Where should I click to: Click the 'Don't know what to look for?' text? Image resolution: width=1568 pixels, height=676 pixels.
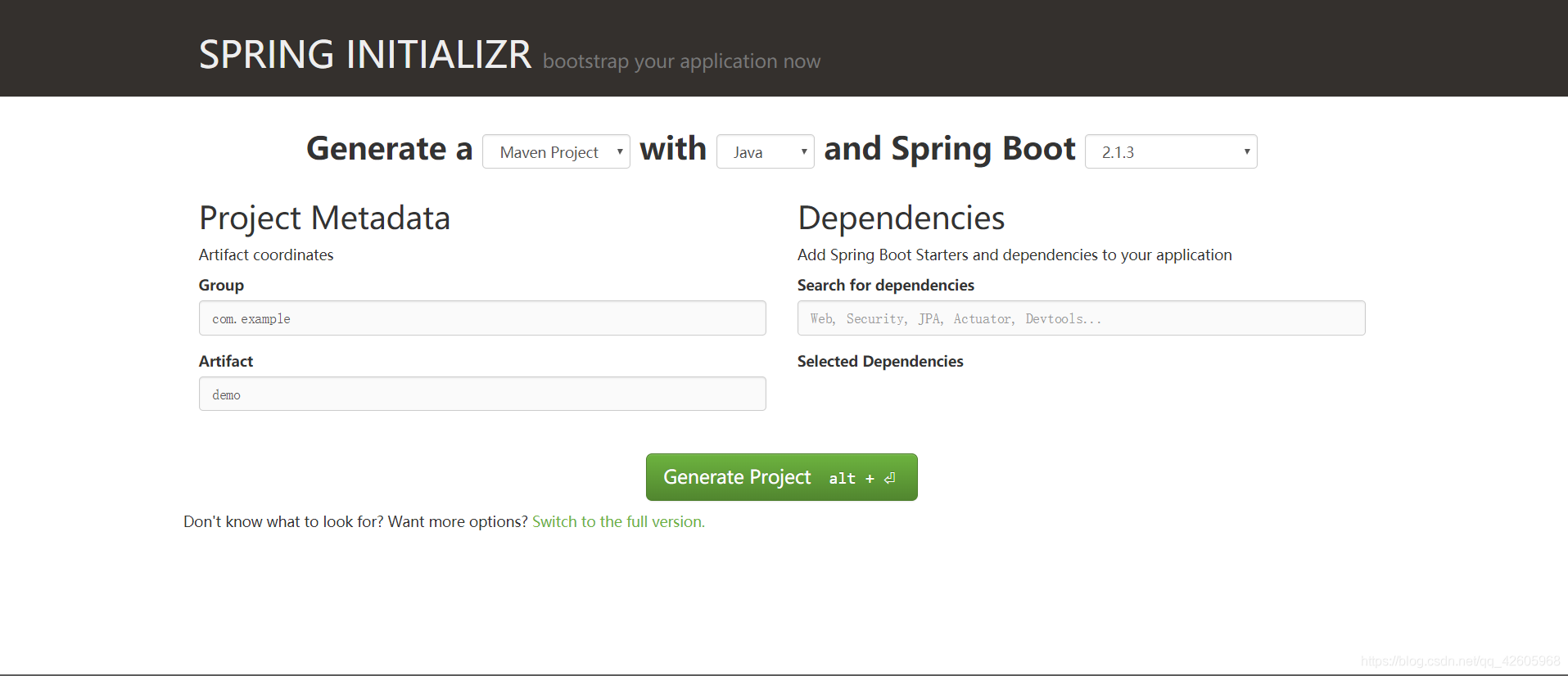click(283, 521)
